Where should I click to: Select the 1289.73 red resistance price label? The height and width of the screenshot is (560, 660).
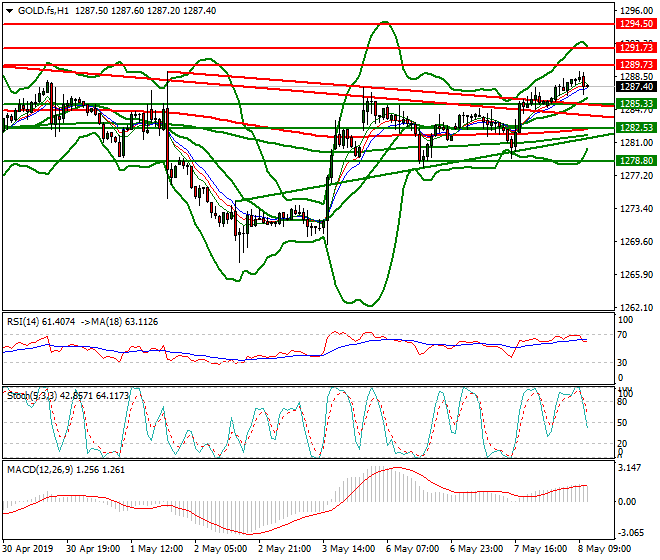pyautogui.click(x=636, y=64)
